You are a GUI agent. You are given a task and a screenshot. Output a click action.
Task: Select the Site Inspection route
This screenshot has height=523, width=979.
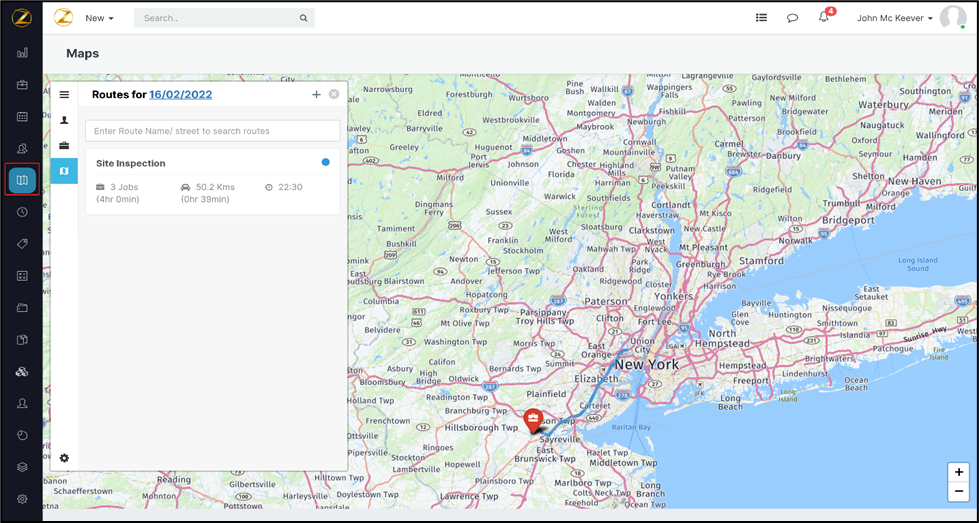[131, 163]
